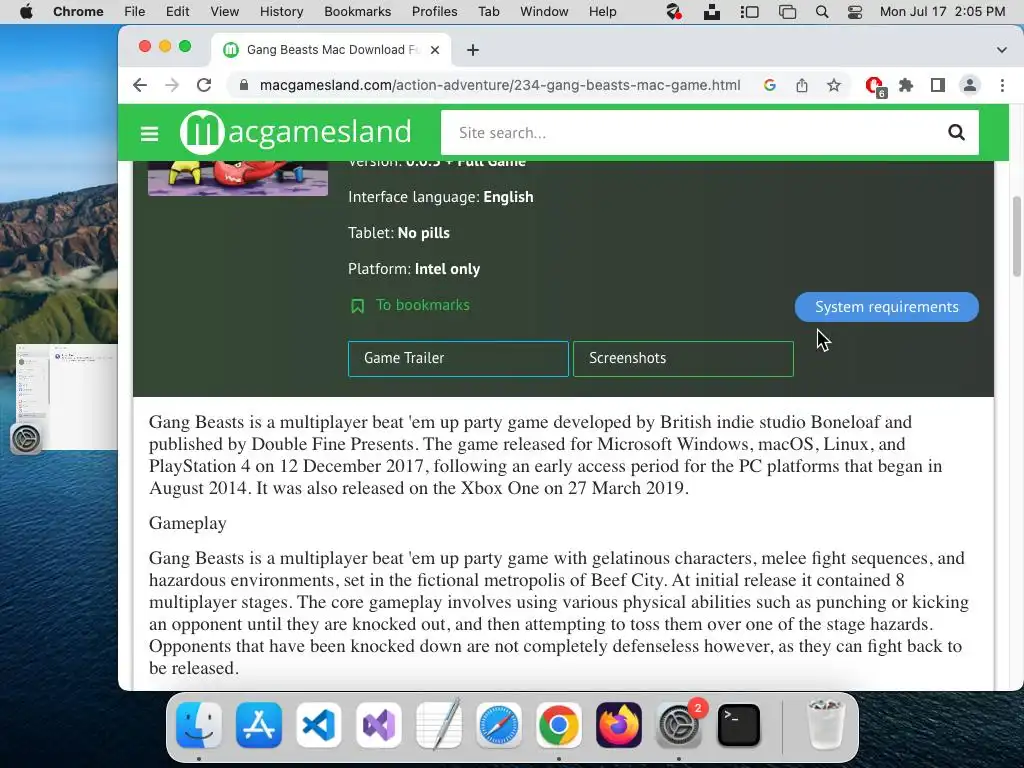Open the Chrome profile avatar
1024x768 pixels.
click(970, 85)
